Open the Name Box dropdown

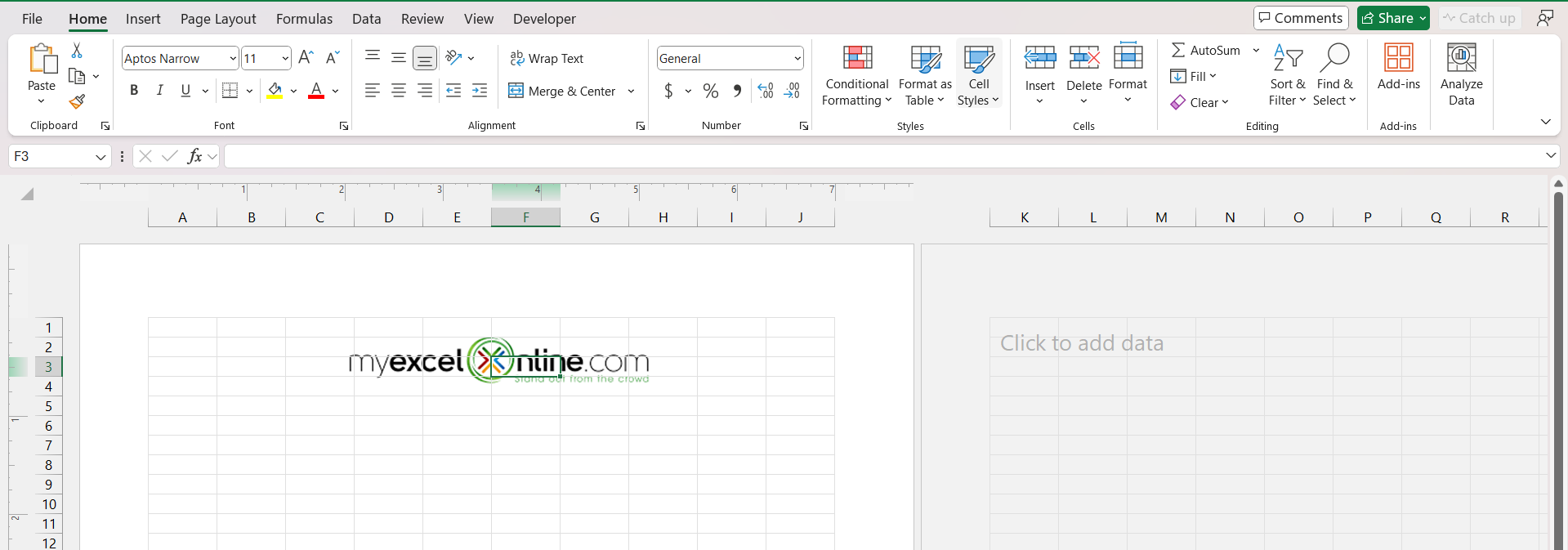click(101, 156)
